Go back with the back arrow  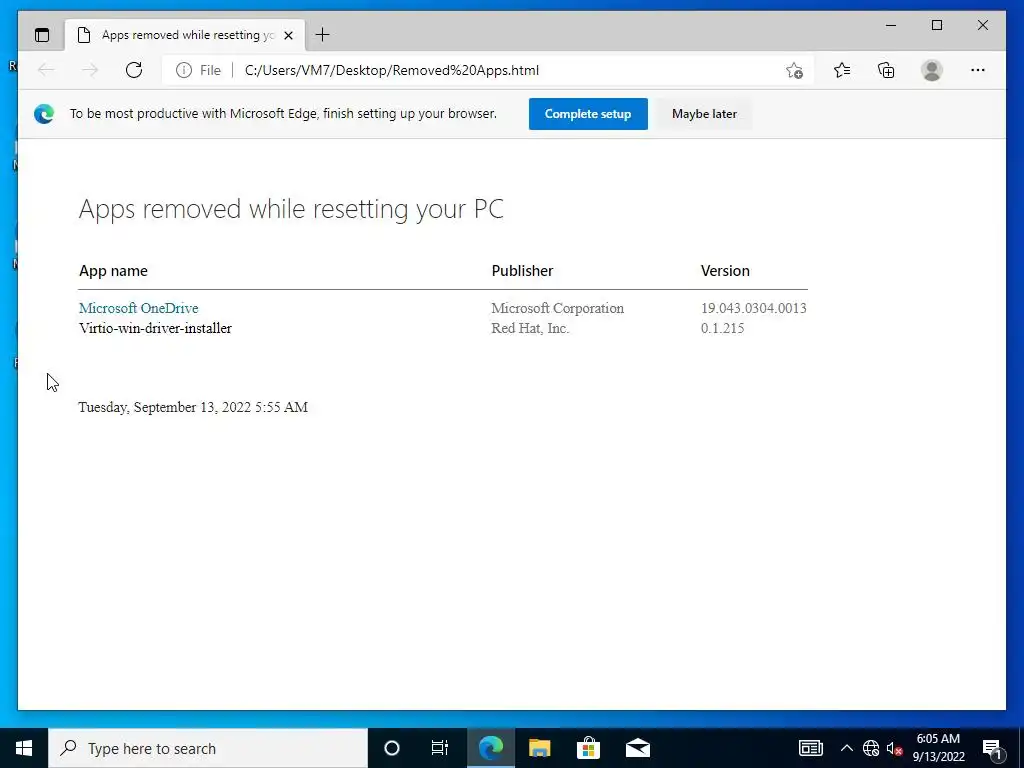click(46, 70)
